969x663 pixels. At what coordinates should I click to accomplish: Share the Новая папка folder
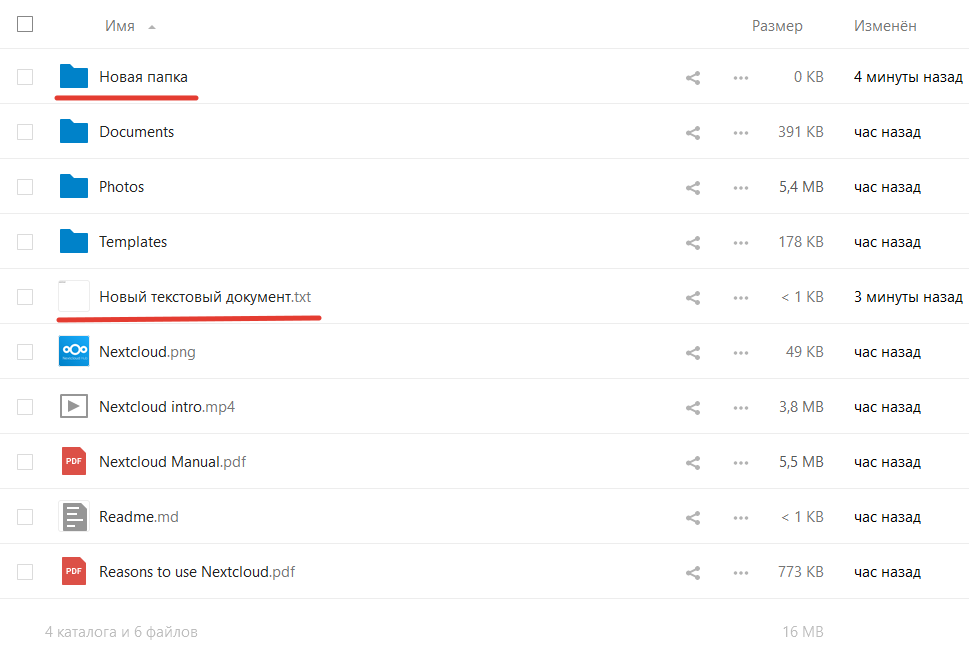coord(693,78)
